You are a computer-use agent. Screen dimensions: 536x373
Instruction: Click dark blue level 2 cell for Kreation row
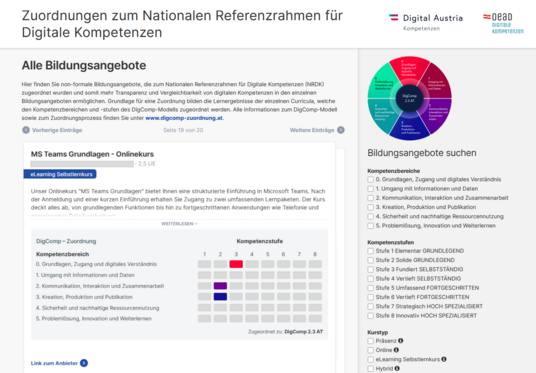[220, 296]
